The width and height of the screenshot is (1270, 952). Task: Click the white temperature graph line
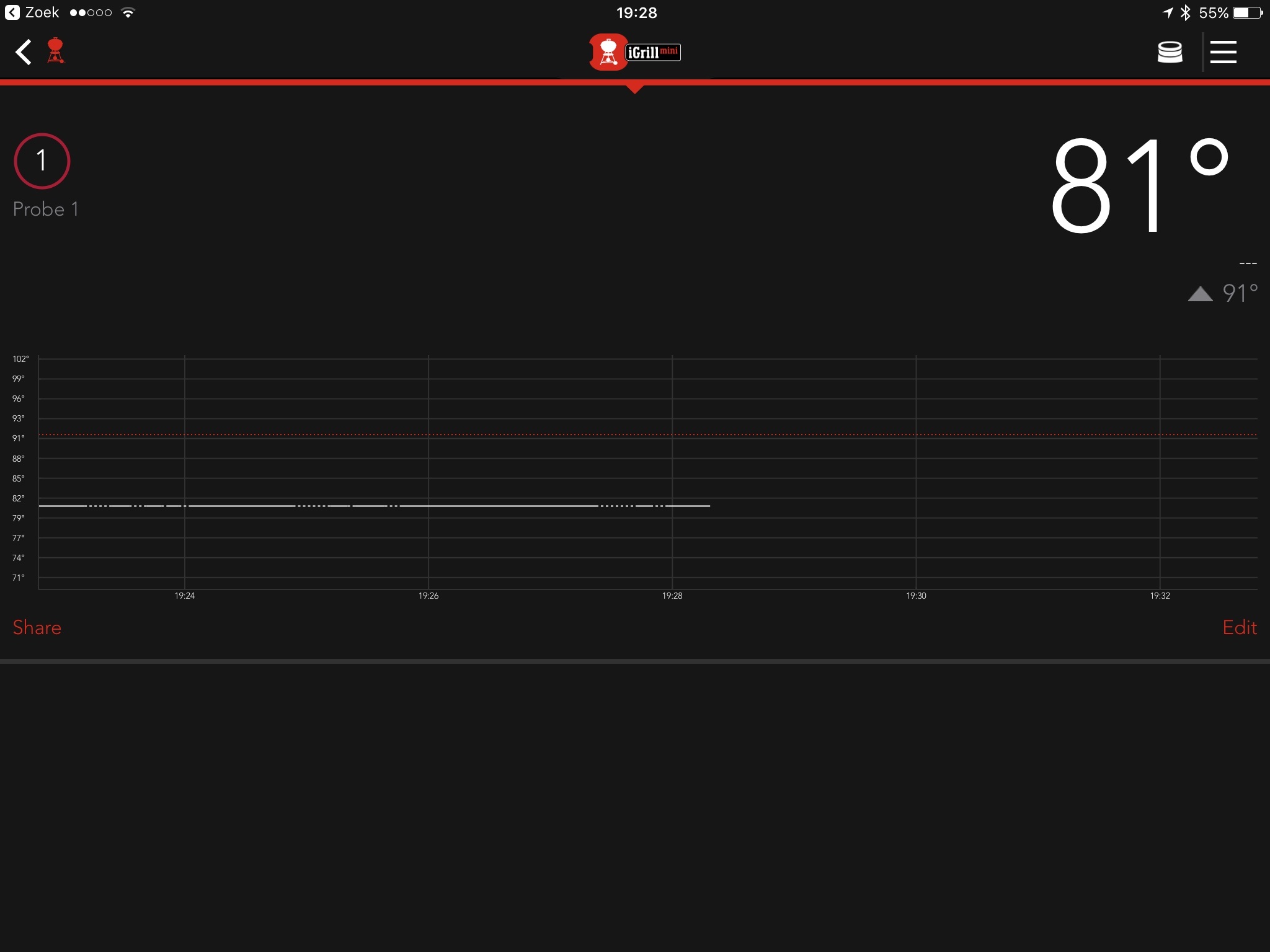[x=496, y=506]
